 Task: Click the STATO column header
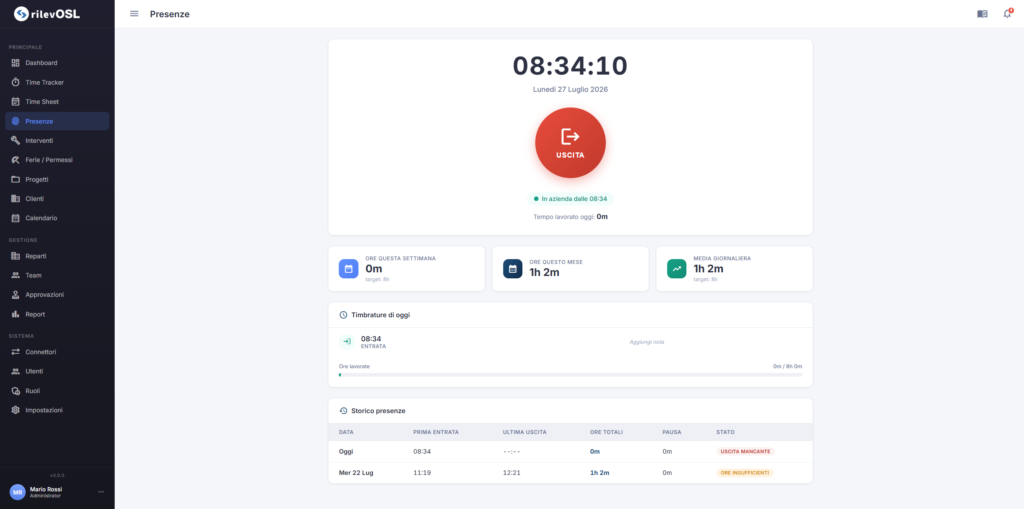tap(725, 432)
